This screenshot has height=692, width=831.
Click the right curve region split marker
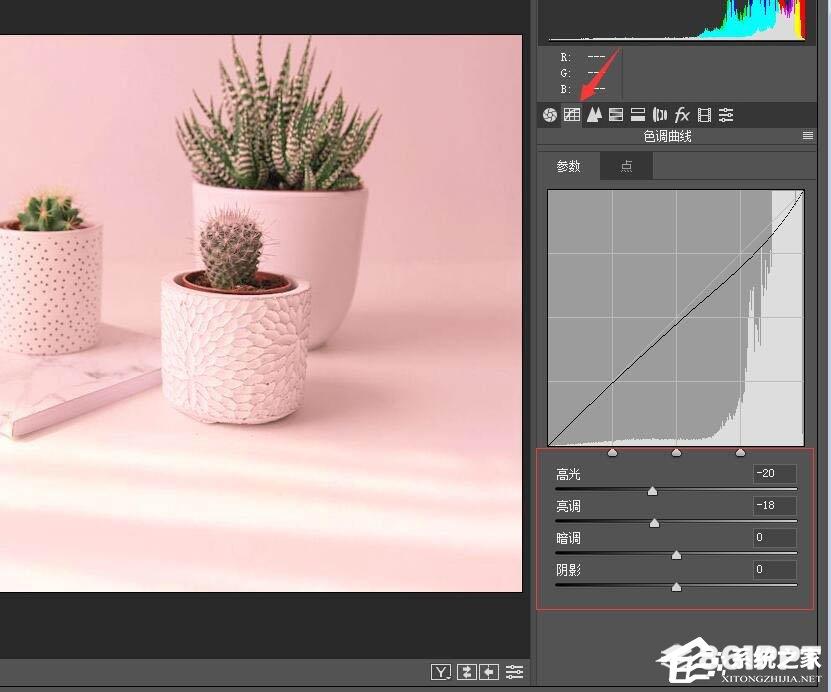[740, 452]
